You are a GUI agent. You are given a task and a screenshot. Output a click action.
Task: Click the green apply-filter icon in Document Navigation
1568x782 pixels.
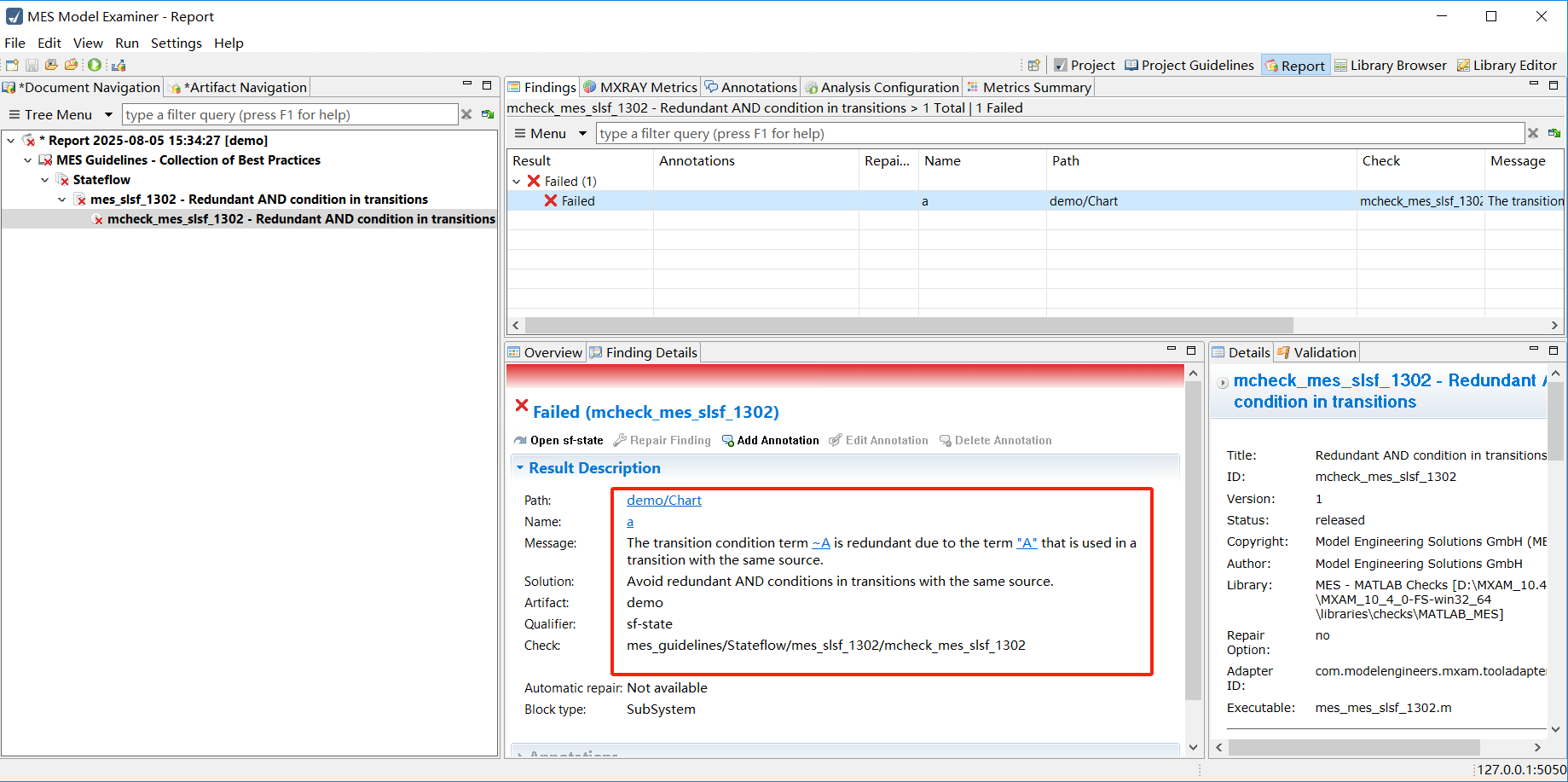488,114
